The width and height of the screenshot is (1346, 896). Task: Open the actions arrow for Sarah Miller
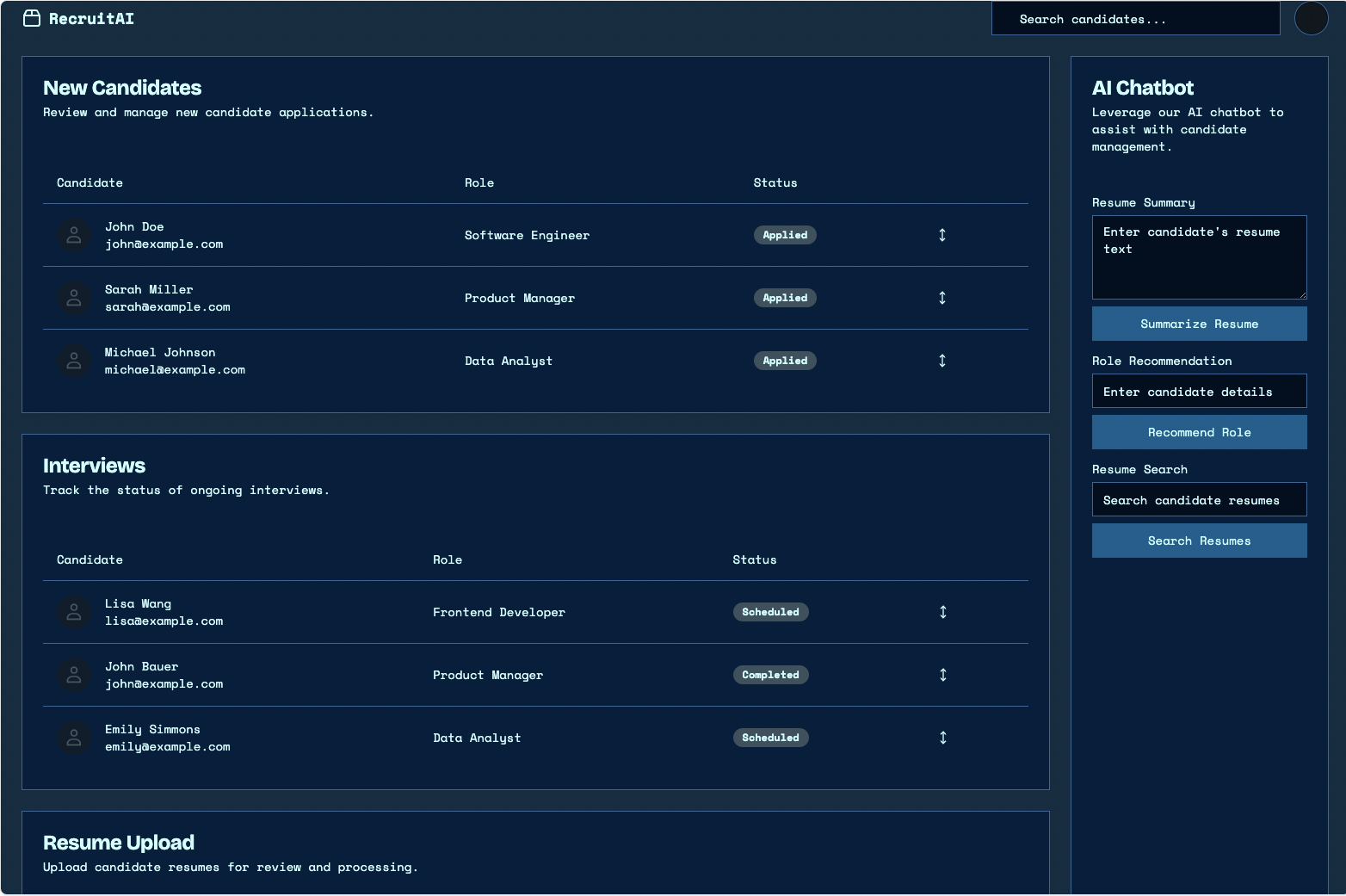click(x=942, y=298)
